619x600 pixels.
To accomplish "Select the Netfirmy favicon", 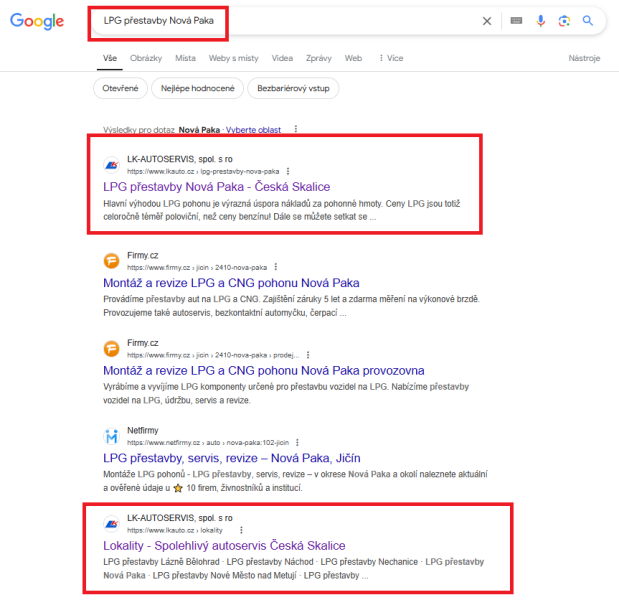I will click(112, 436).
